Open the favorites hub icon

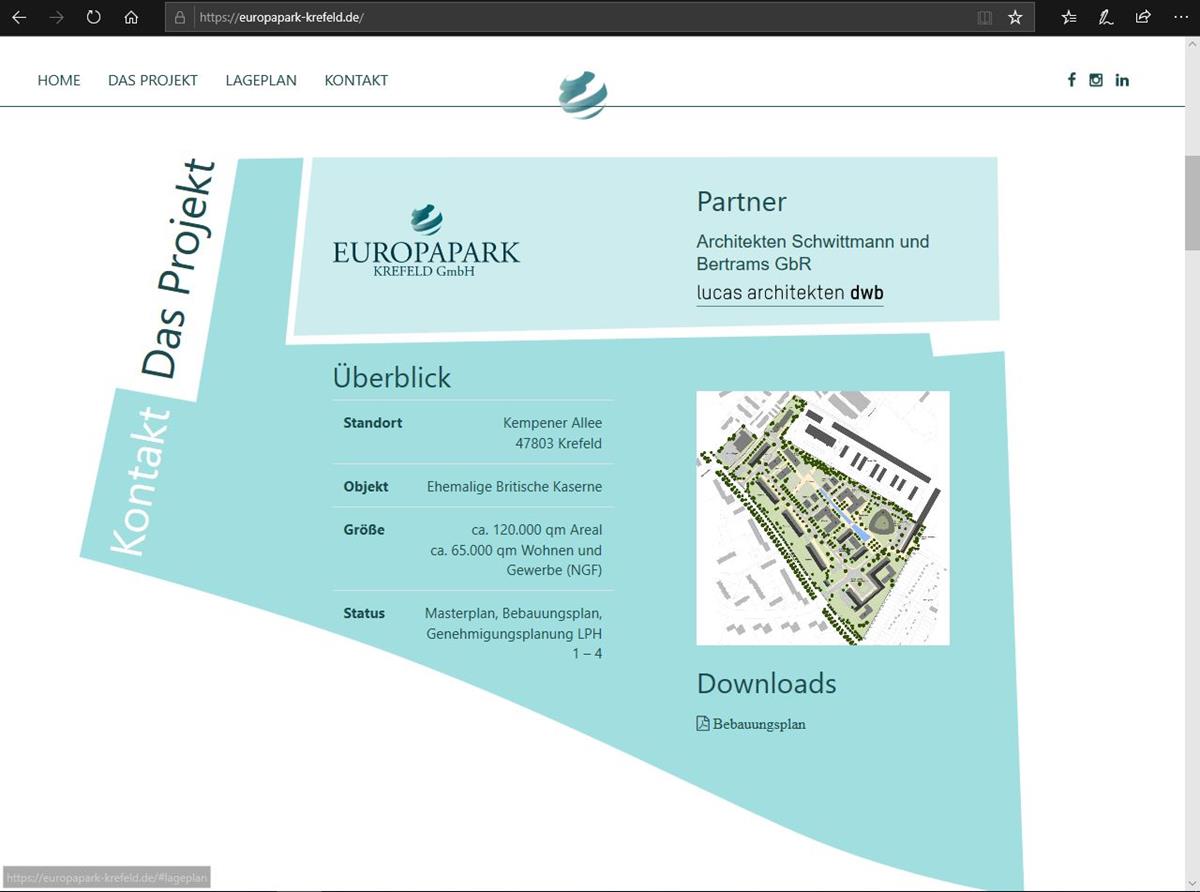1069,17
